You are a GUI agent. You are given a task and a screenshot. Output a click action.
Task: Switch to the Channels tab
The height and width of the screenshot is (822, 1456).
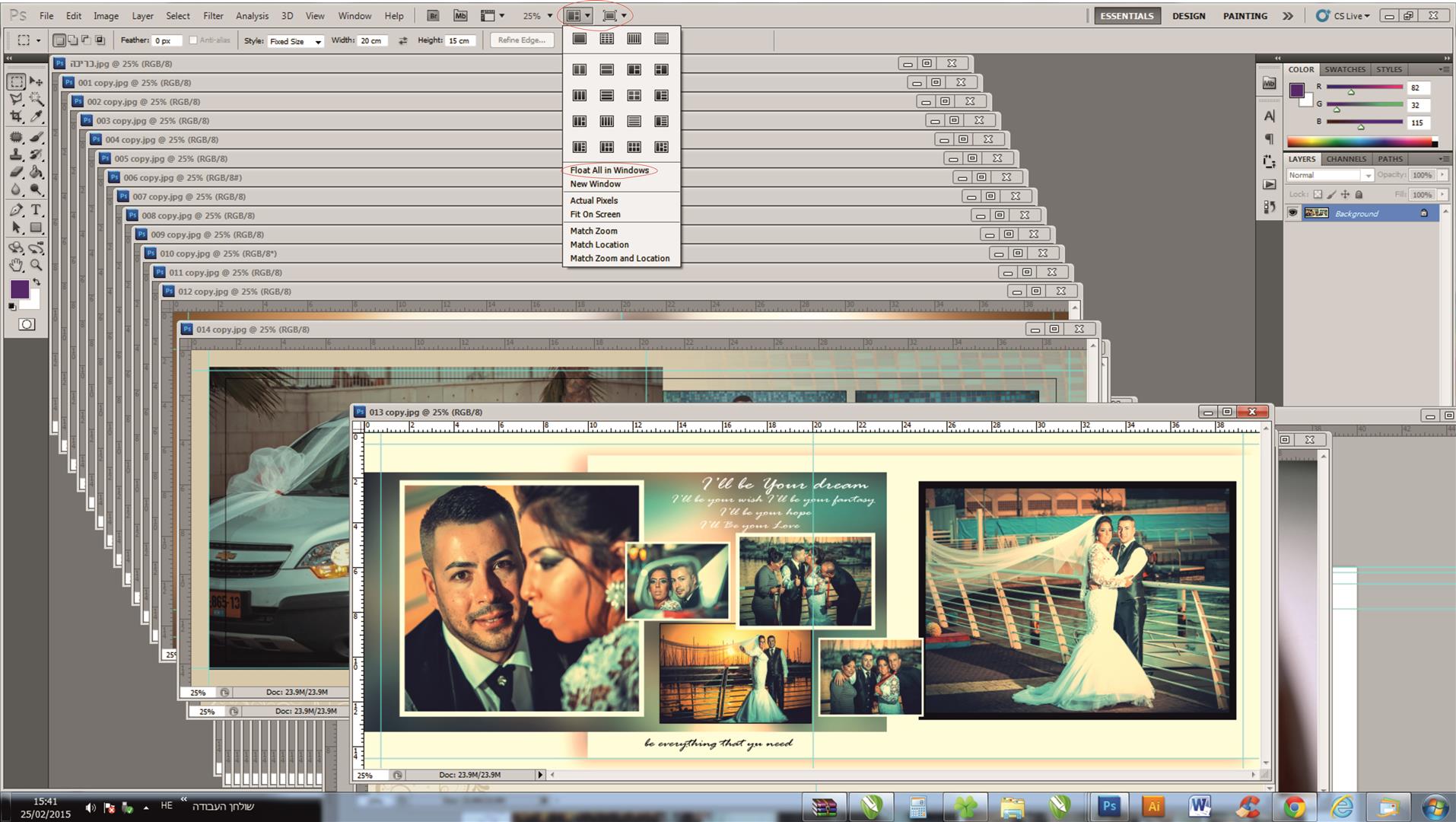point(1346,159)
